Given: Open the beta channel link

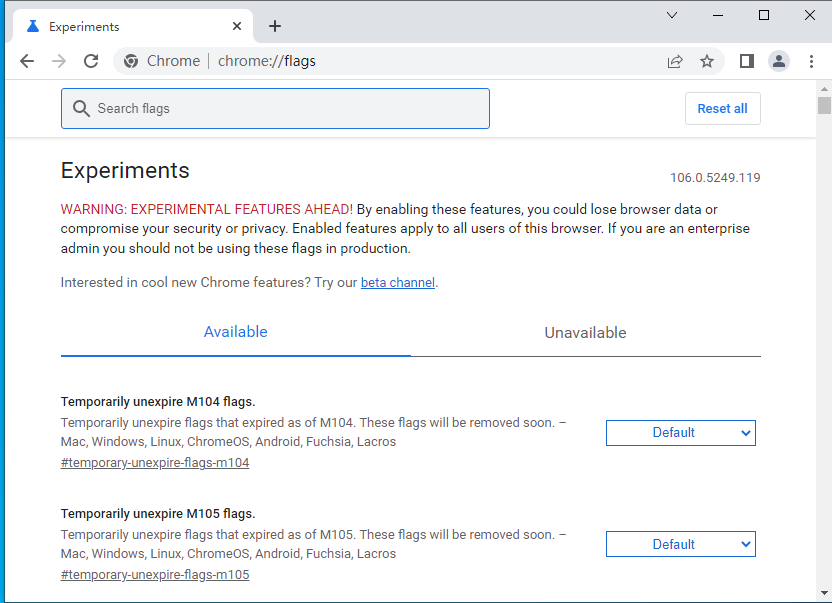Looking at the screenshot, I should click(398, 282).
